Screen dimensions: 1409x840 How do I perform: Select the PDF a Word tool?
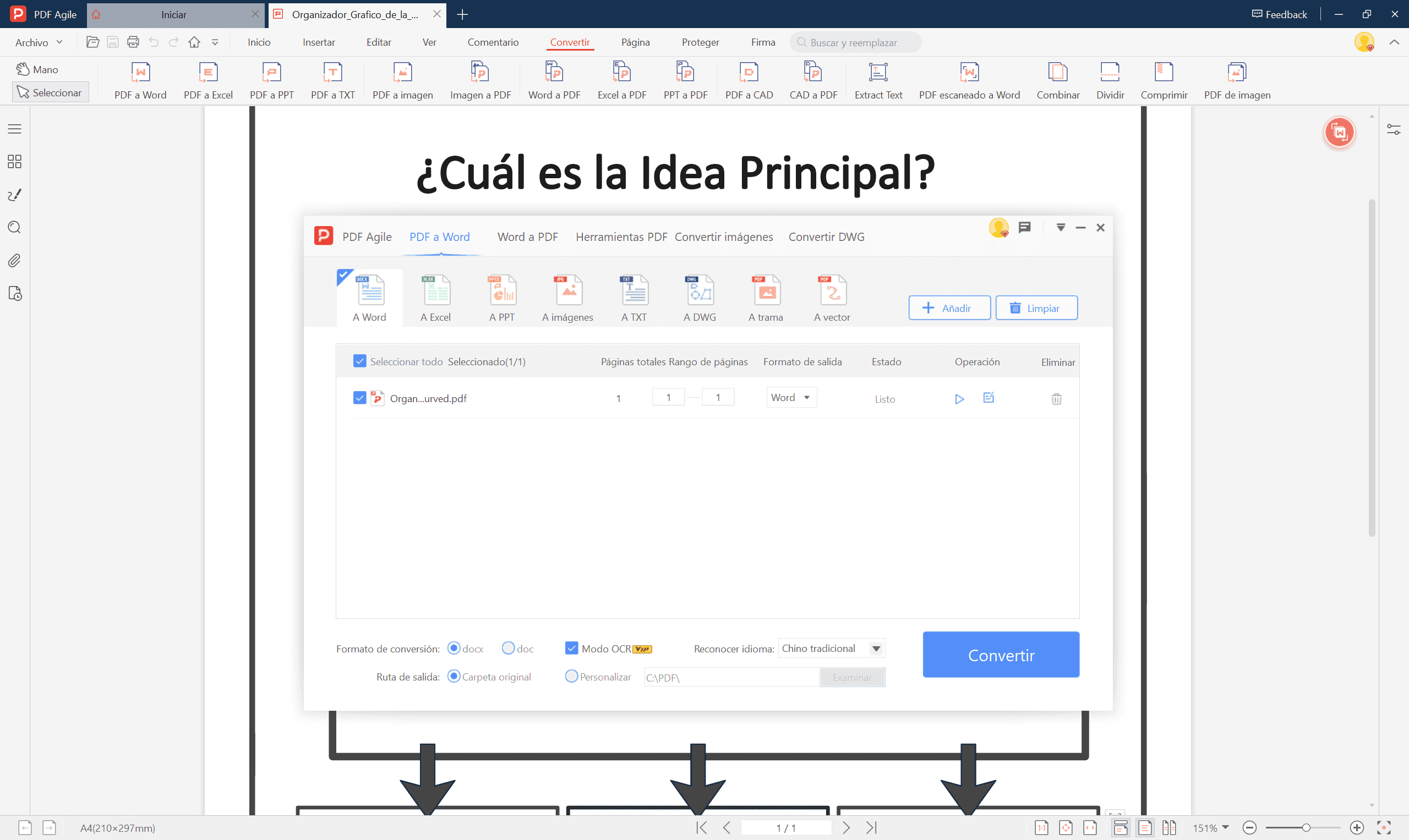point(140,79)
